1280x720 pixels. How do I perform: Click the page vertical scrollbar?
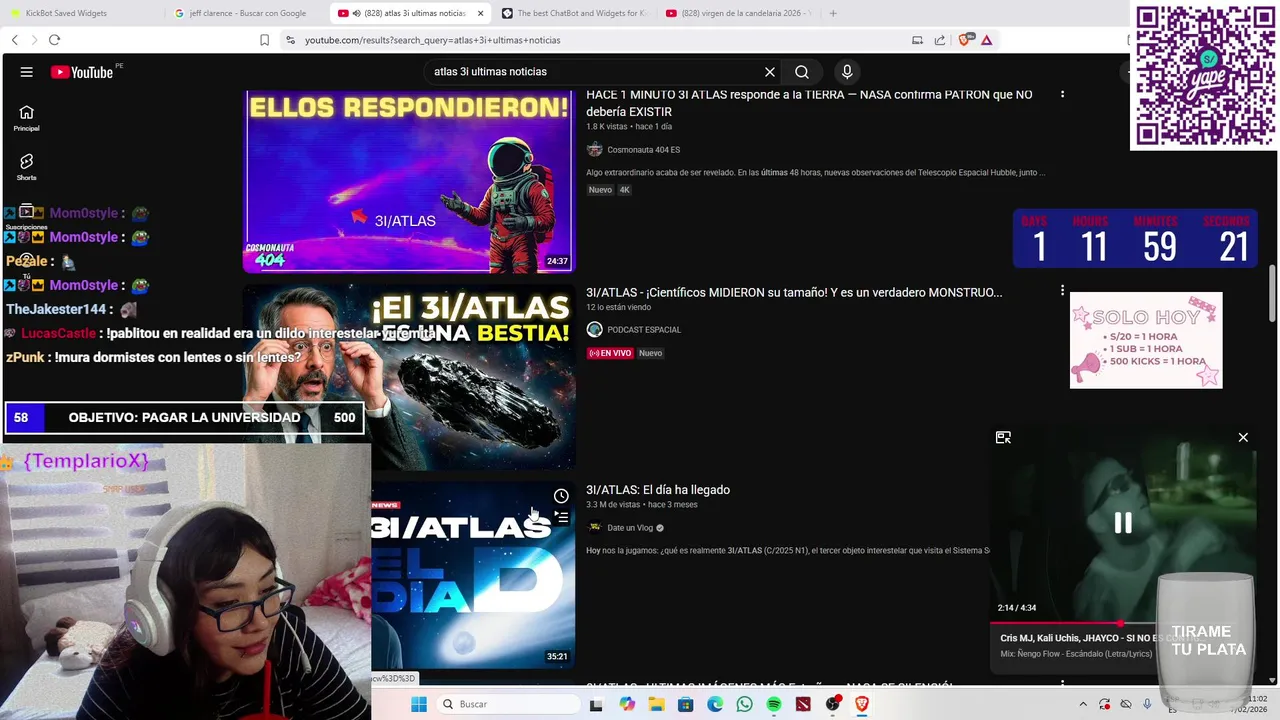1273,294
